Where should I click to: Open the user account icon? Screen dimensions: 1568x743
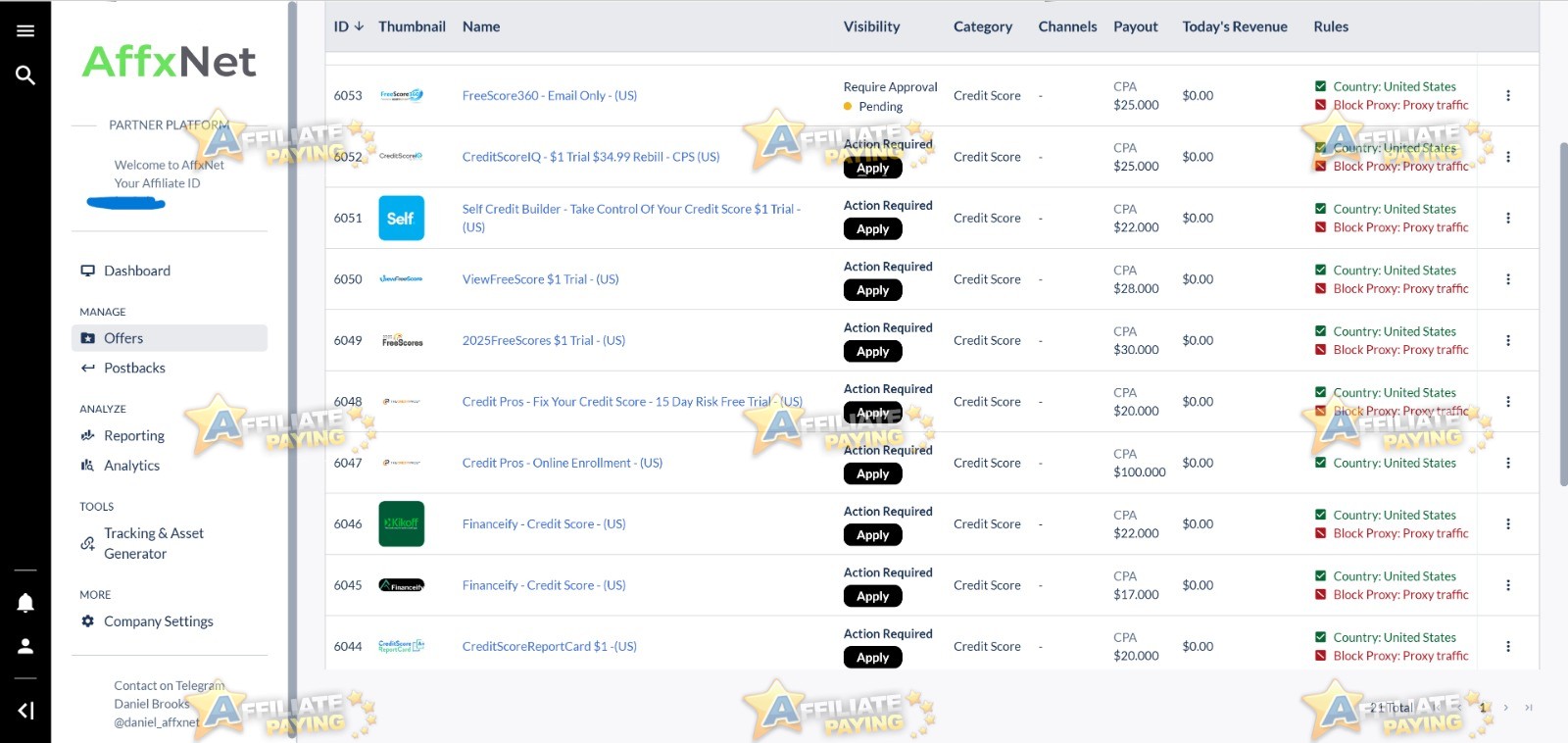pyautogui.click(x=25, y=646)
